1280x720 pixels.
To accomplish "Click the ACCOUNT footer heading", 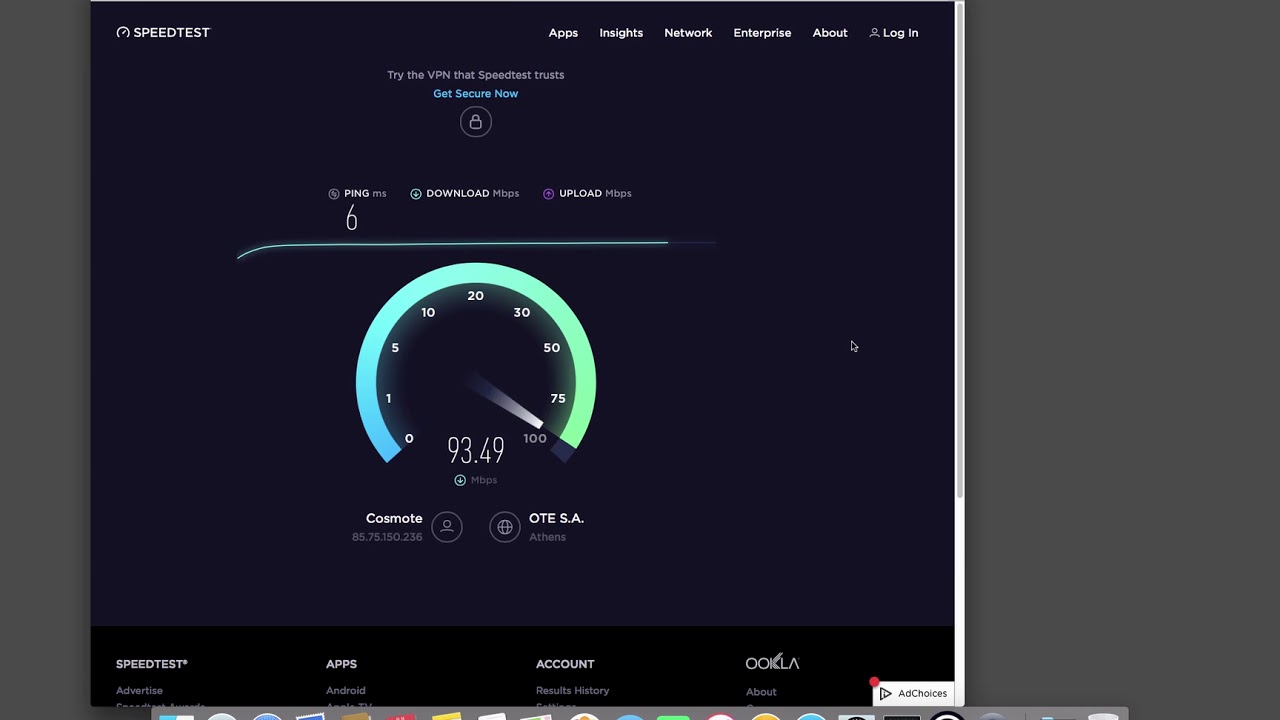I will 565,664.
